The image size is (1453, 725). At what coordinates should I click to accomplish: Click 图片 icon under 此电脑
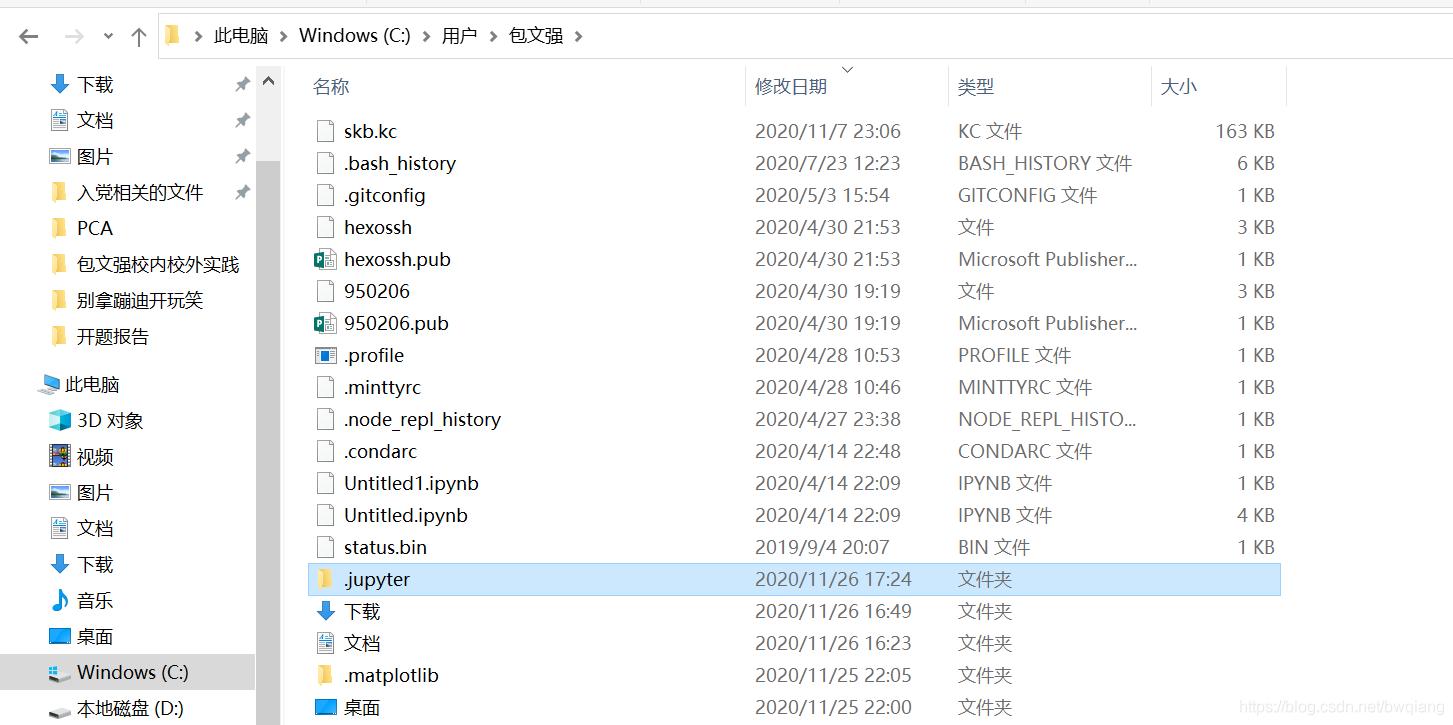coord(60,492)
